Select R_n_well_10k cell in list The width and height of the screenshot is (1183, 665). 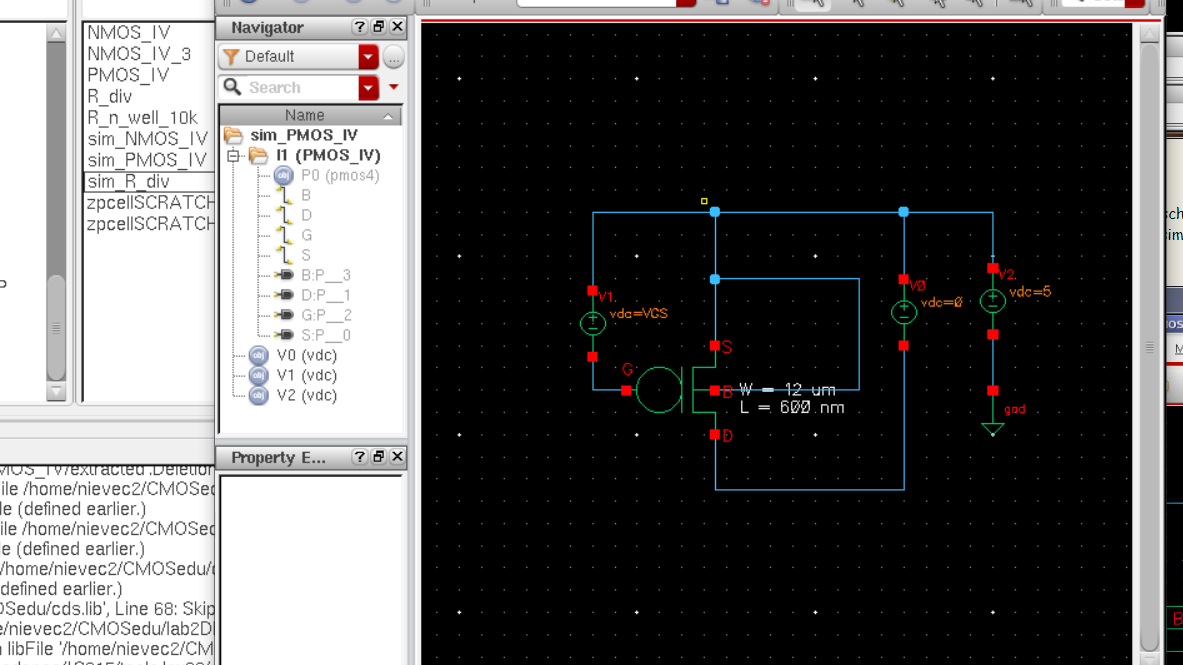click(x=142, y=117)
